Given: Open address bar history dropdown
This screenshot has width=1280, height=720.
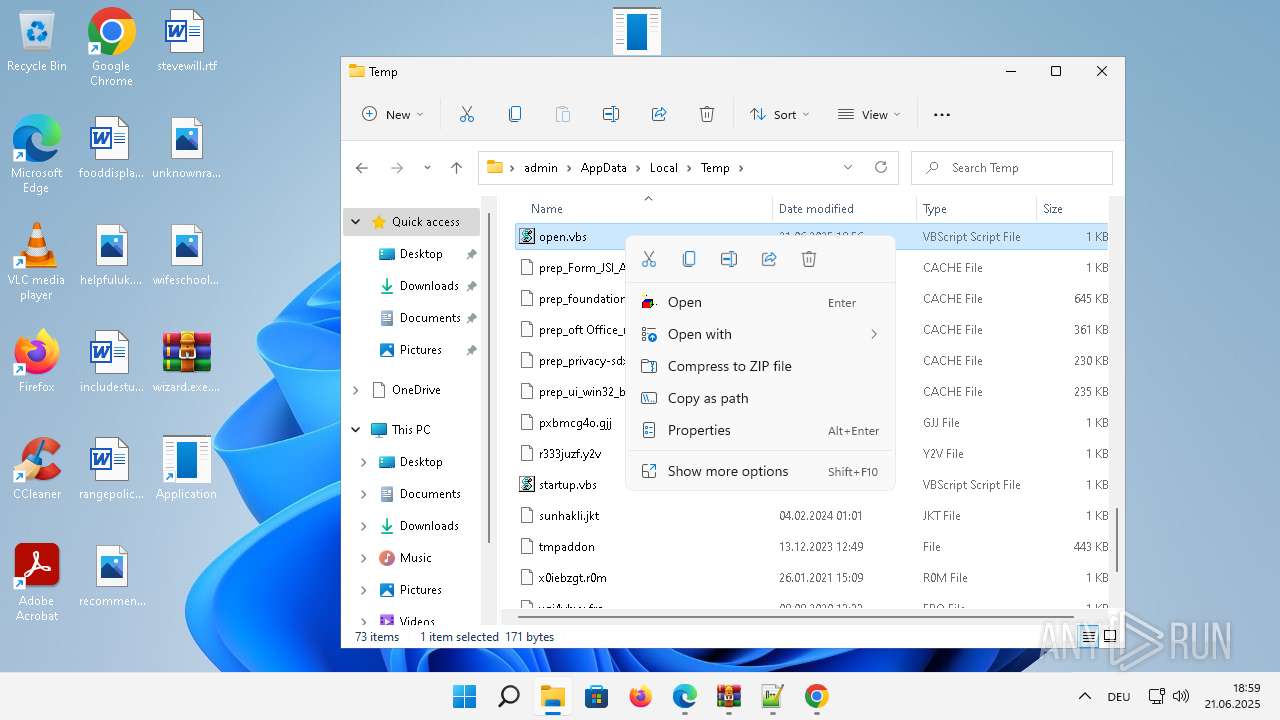Looking at the screenshot, I should click(848, 167).
